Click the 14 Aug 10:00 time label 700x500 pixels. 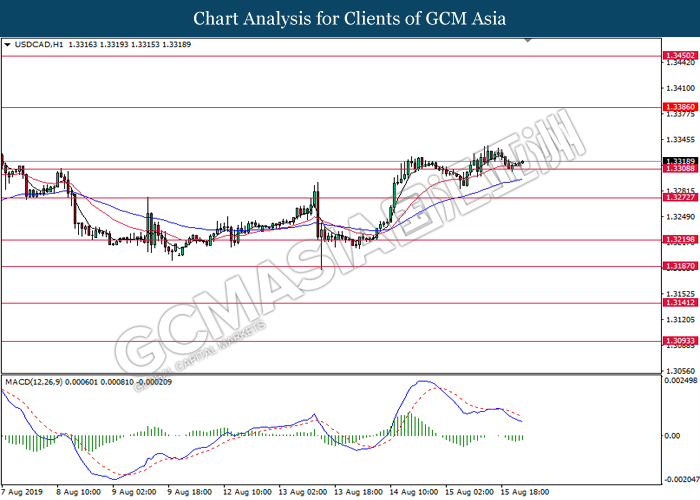point(413,492)
